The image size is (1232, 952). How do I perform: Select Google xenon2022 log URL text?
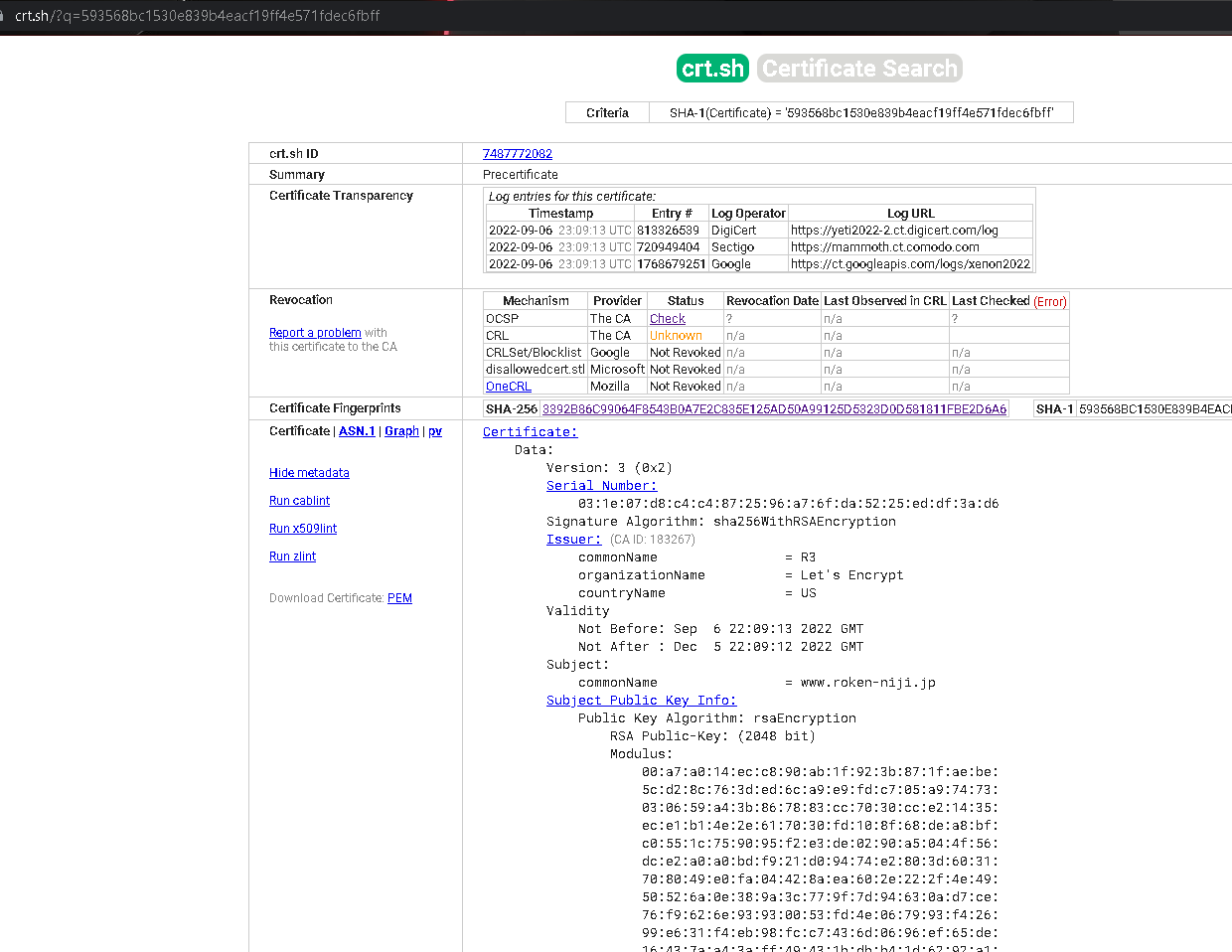pyautogui.click(x=910, y=264)
